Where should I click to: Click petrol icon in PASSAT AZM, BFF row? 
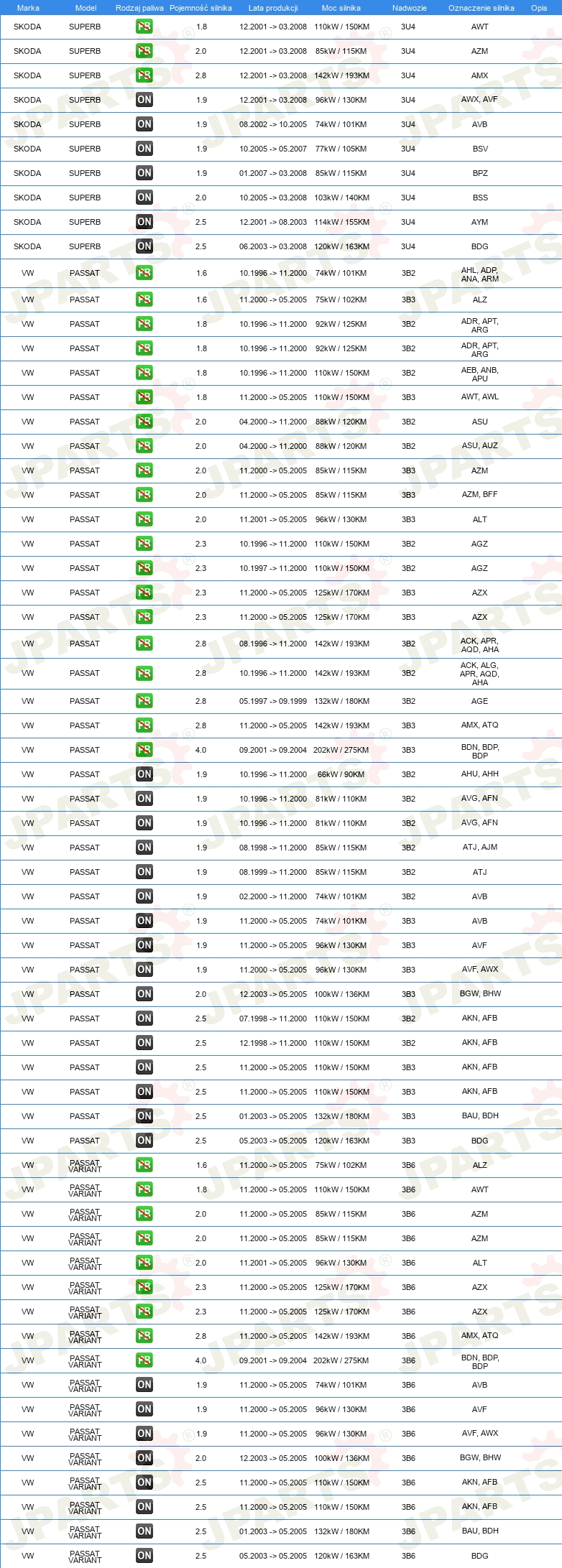pyautogui.click(x=144, y=495)
